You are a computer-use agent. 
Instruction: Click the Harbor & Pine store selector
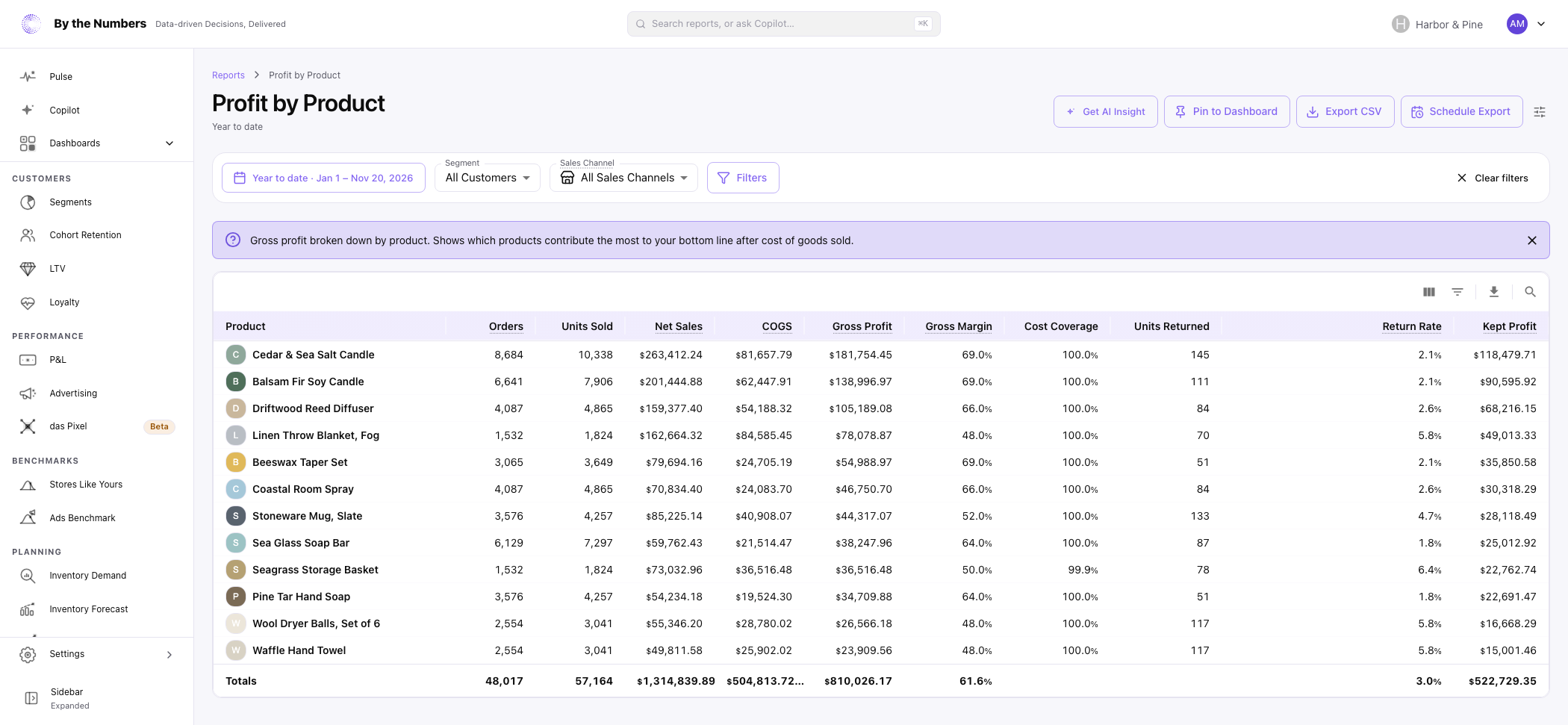1437,24
